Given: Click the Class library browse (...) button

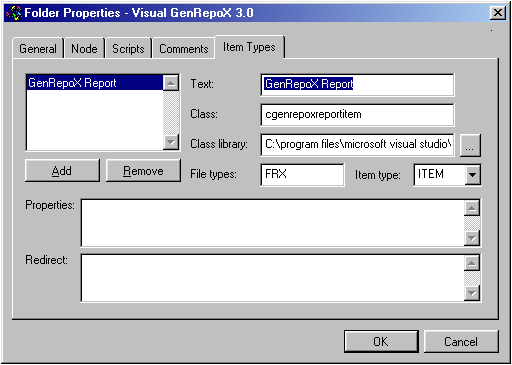Looking at the screenshot, I should 470,145.
